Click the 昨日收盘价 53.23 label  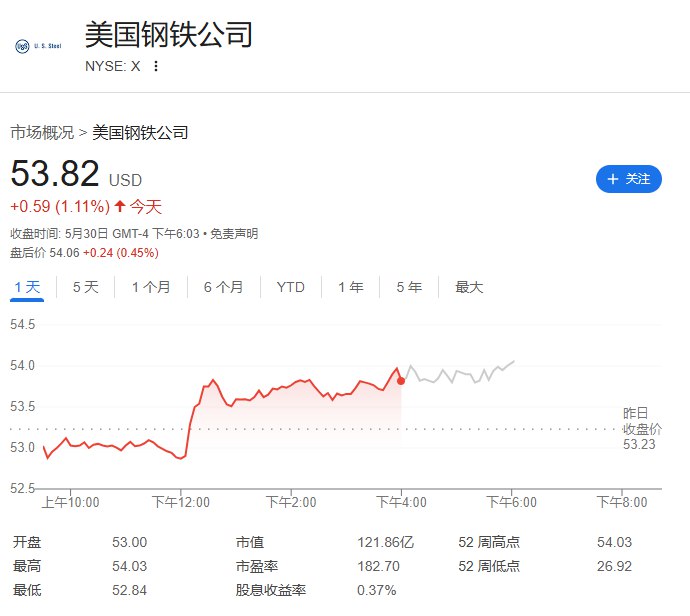(642, 429)
